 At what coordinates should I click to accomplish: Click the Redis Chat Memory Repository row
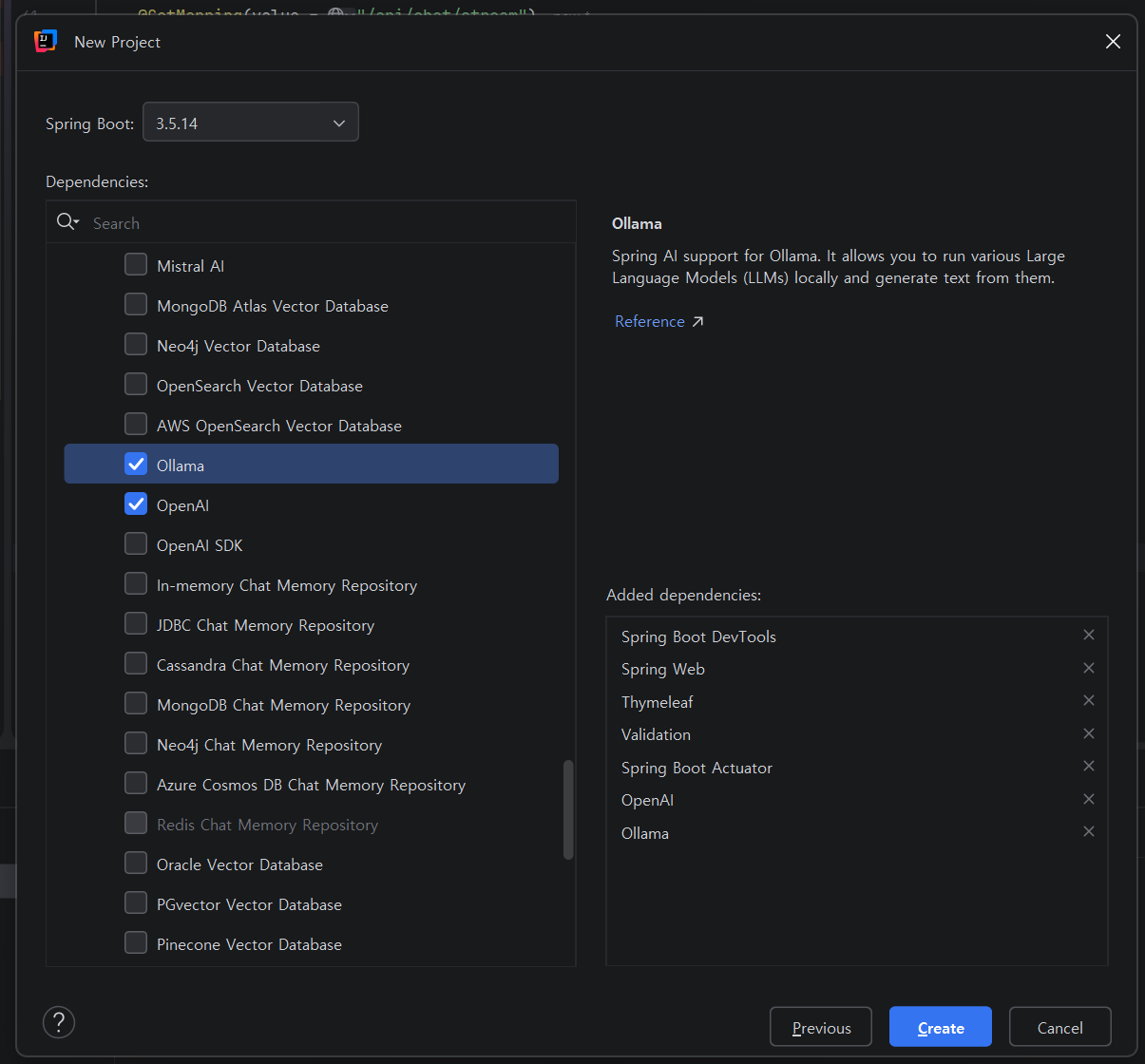click(312, 824)
